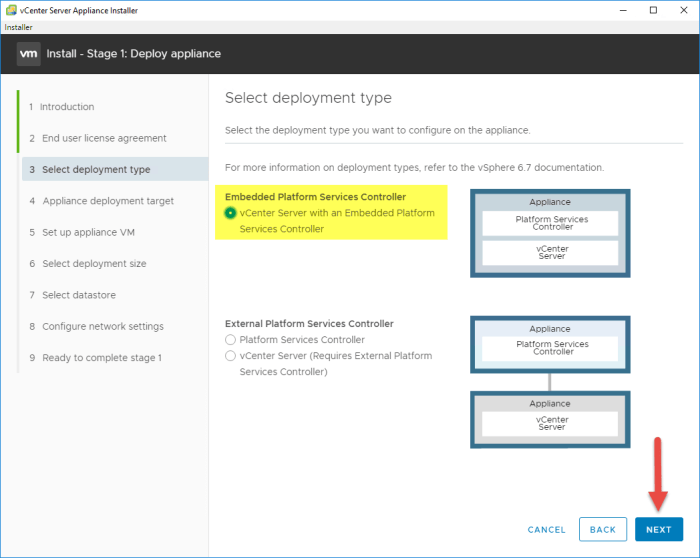Screen dimensions: 700x558
Task: Close the vCenter Server Appliance Installer window
Action: point(683,10)
